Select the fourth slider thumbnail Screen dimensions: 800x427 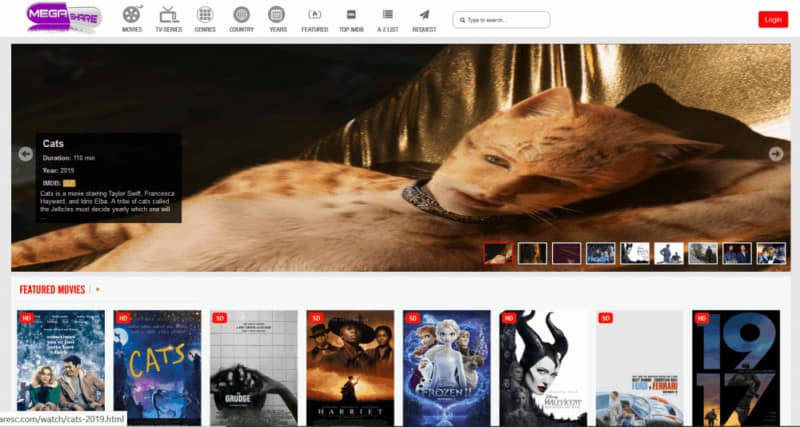601,253
